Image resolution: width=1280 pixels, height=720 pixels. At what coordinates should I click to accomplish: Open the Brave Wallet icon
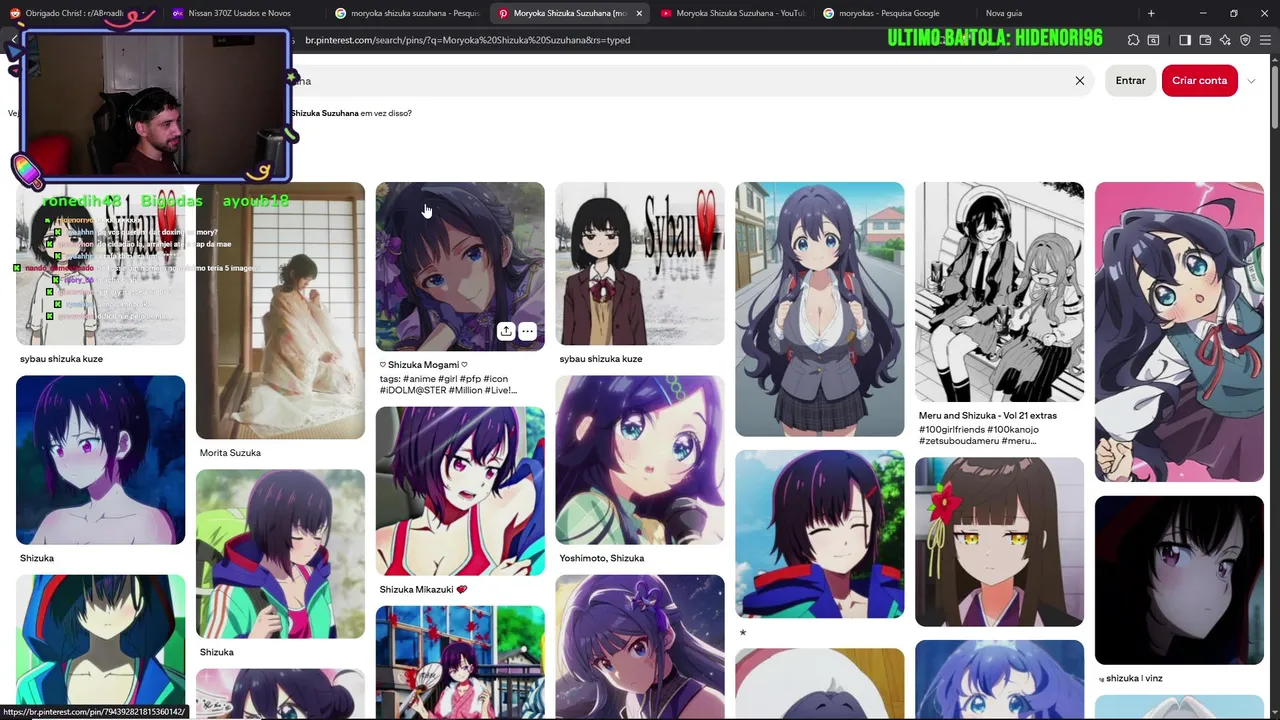tap(1205, 40)
